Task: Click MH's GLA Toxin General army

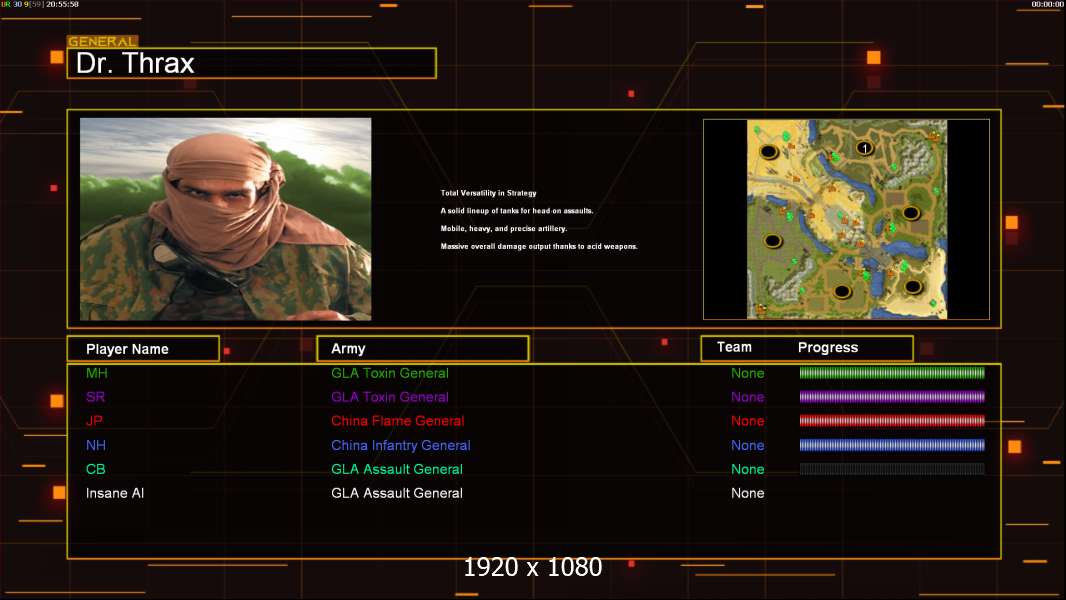Action: click(x=390, y=373)
